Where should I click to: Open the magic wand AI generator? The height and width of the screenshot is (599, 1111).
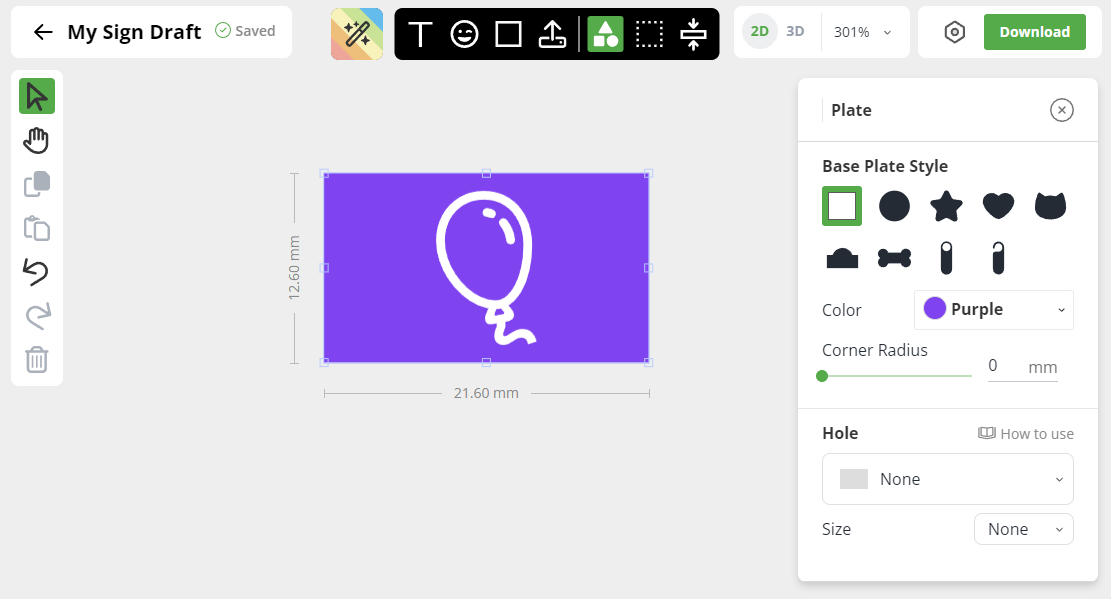(x=357, y=34)
